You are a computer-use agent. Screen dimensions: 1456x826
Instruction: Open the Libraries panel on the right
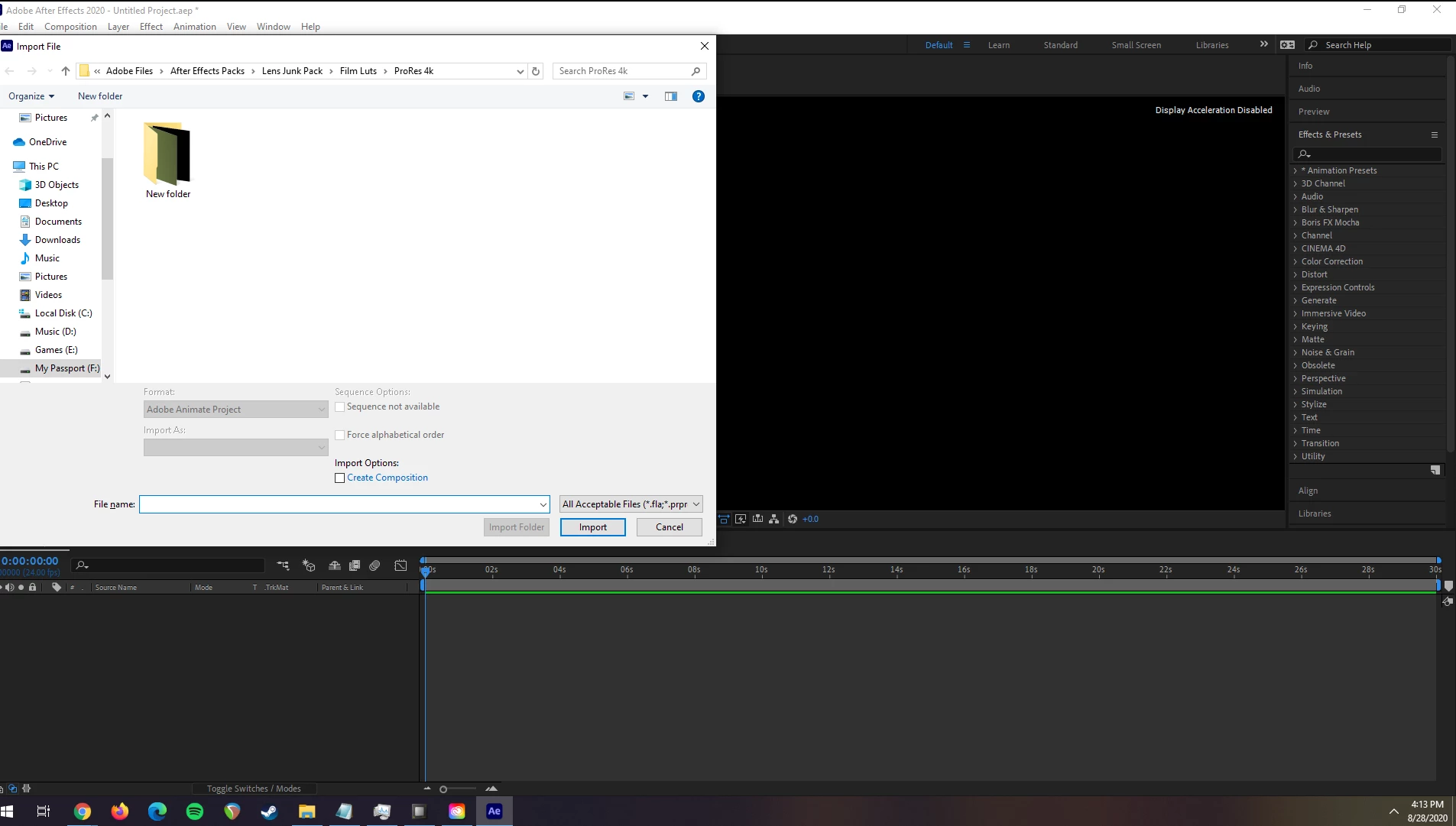point(1315,513)
